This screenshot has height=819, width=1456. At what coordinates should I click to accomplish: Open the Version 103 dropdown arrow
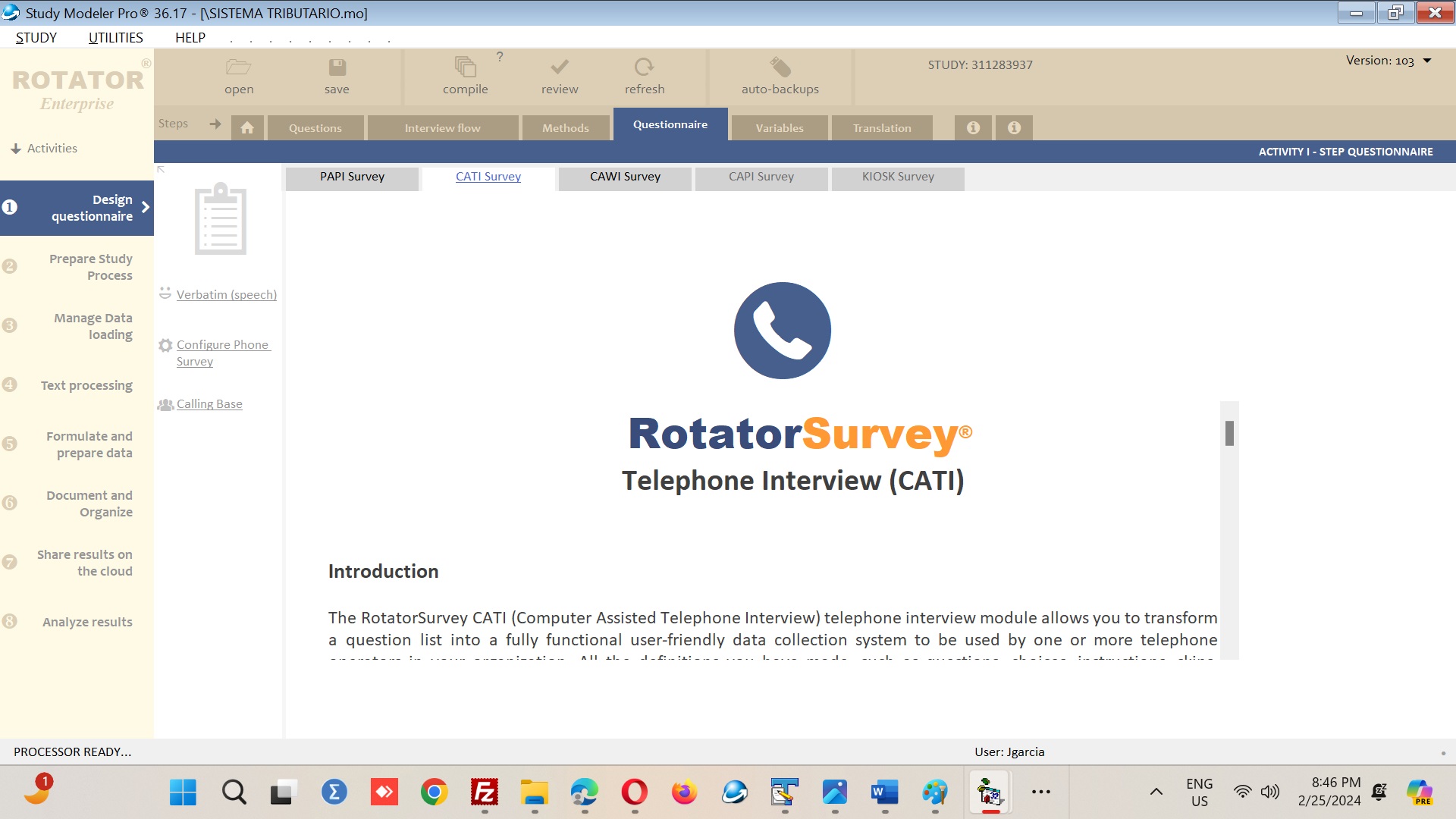click(x=1427, y=61)
